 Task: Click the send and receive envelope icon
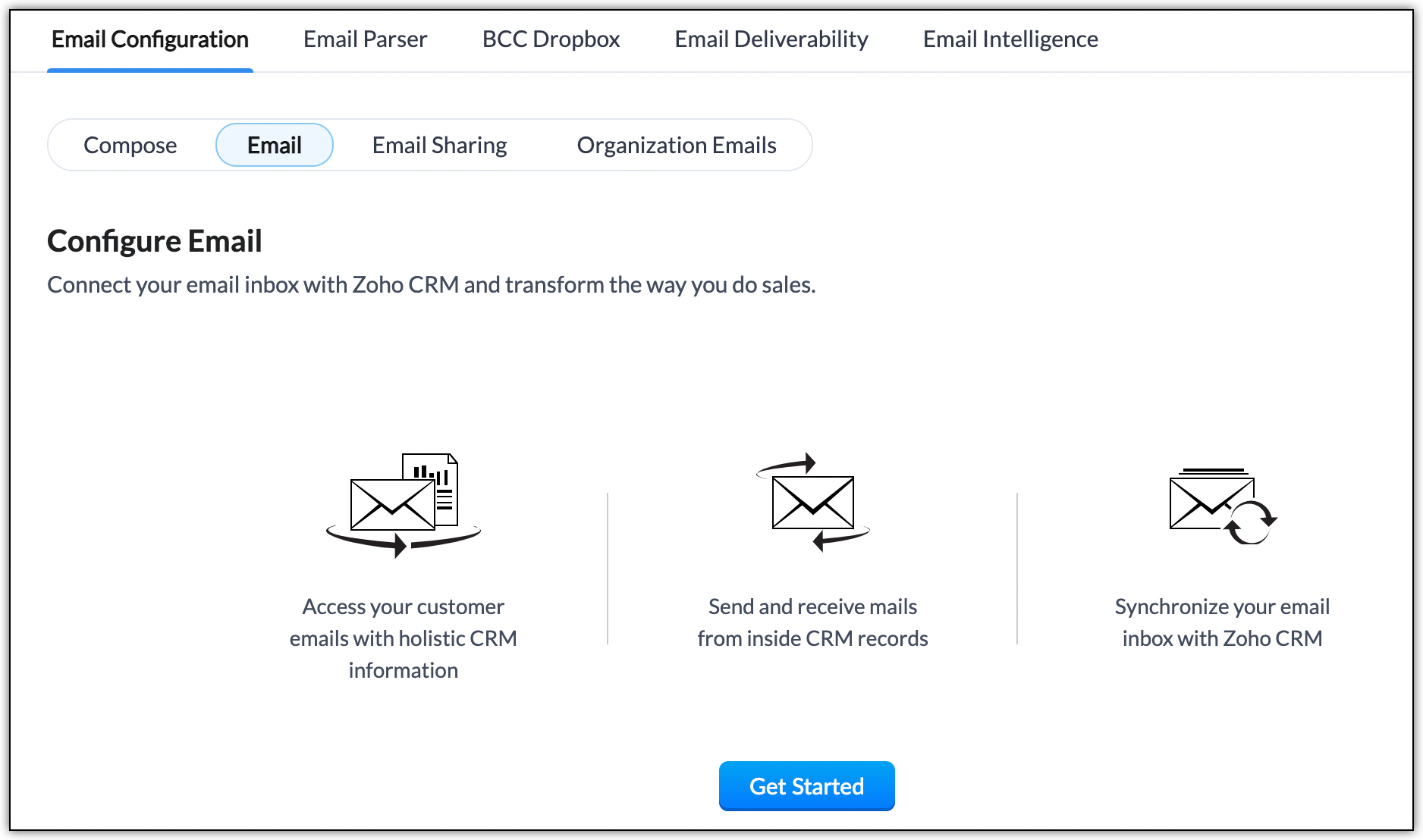tap(812, 502)
